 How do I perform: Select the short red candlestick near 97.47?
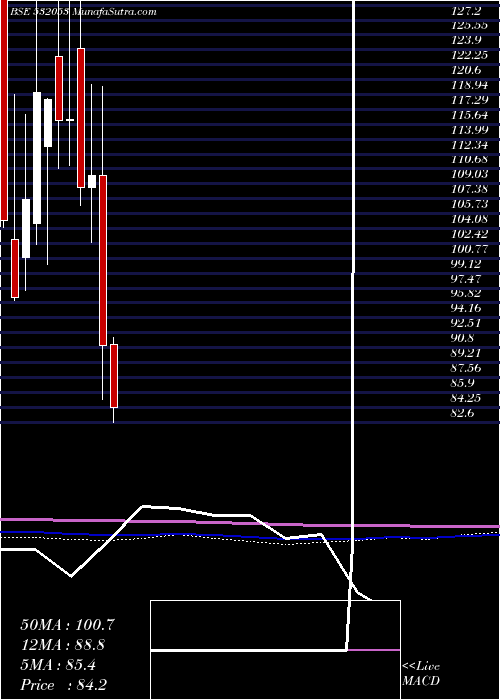tap(15, 268)
